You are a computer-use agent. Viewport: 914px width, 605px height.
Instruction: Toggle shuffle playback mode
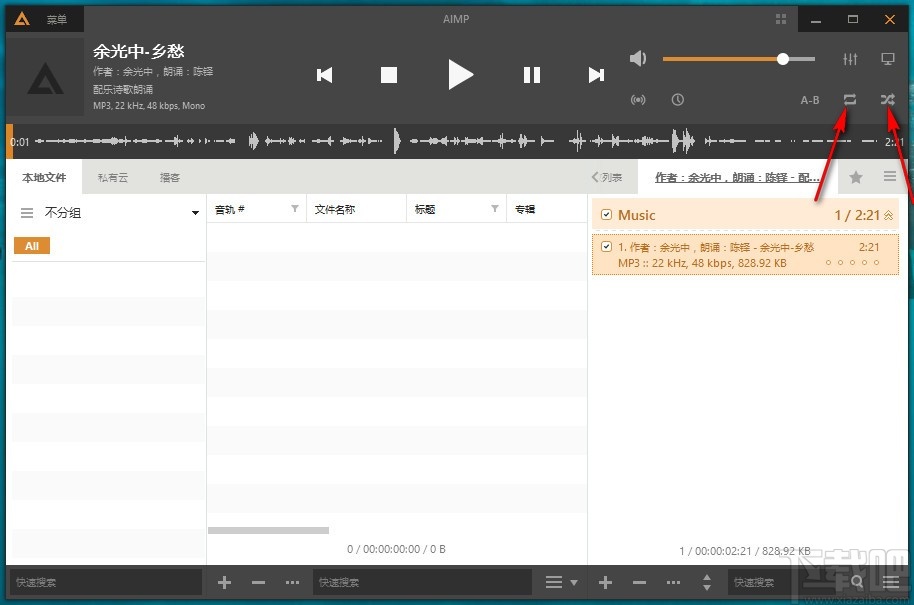(887, 100)
